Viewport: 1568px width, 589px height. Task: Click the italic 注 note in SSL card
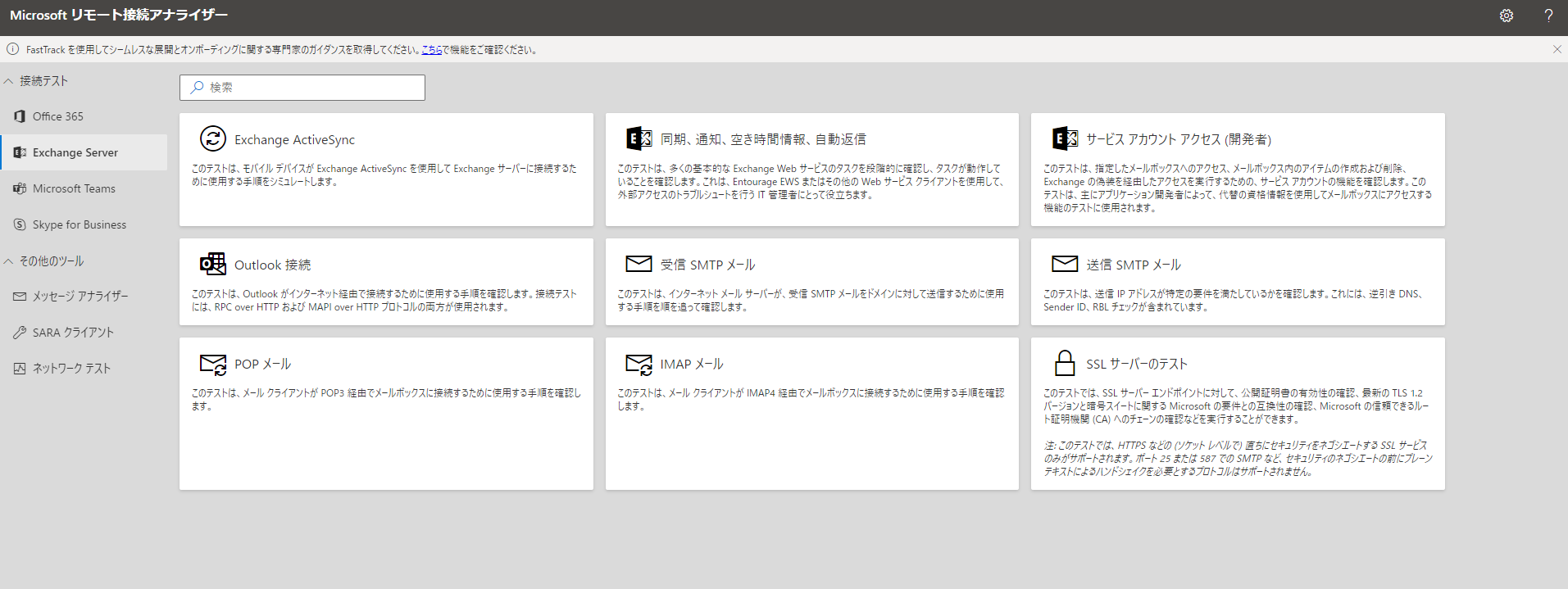click(1238, 459)
